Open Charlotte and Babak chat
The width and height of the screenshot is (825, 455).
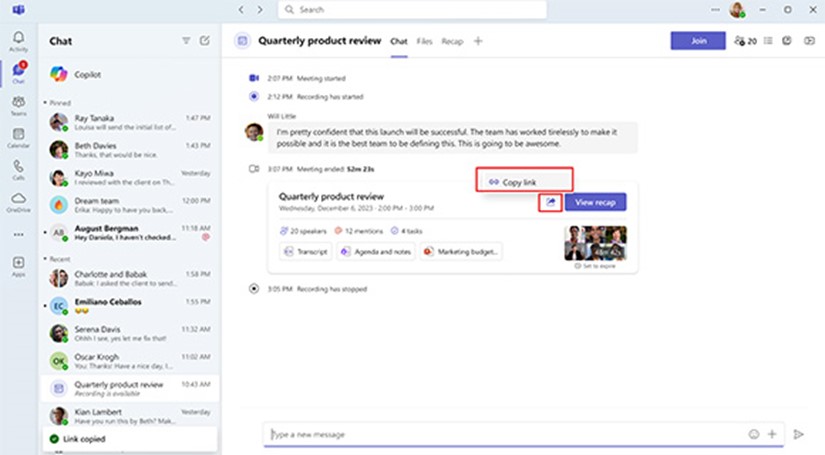pos(129,278)
